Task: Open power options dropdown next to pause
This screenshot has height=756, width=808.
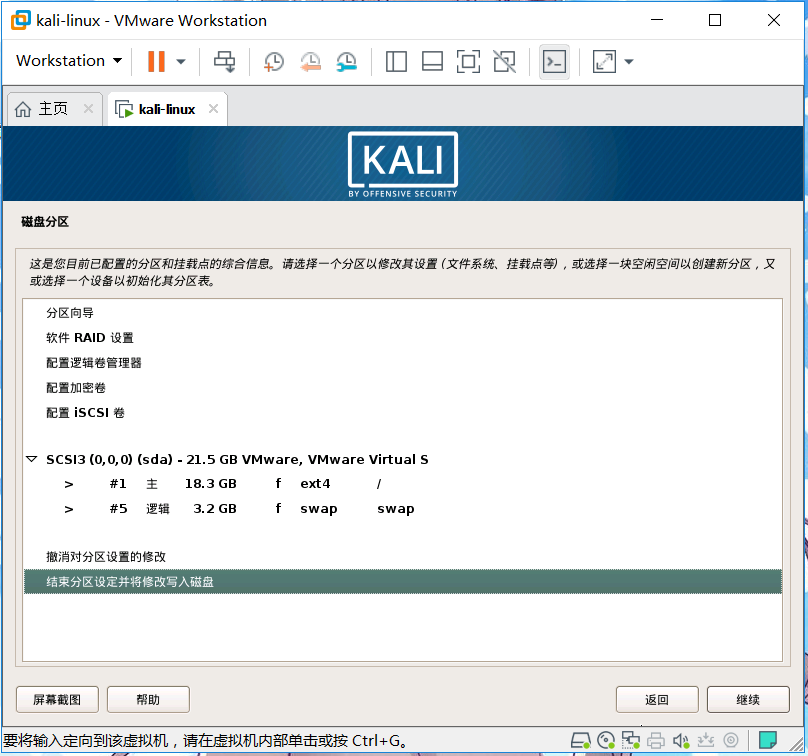Action: 181,61
